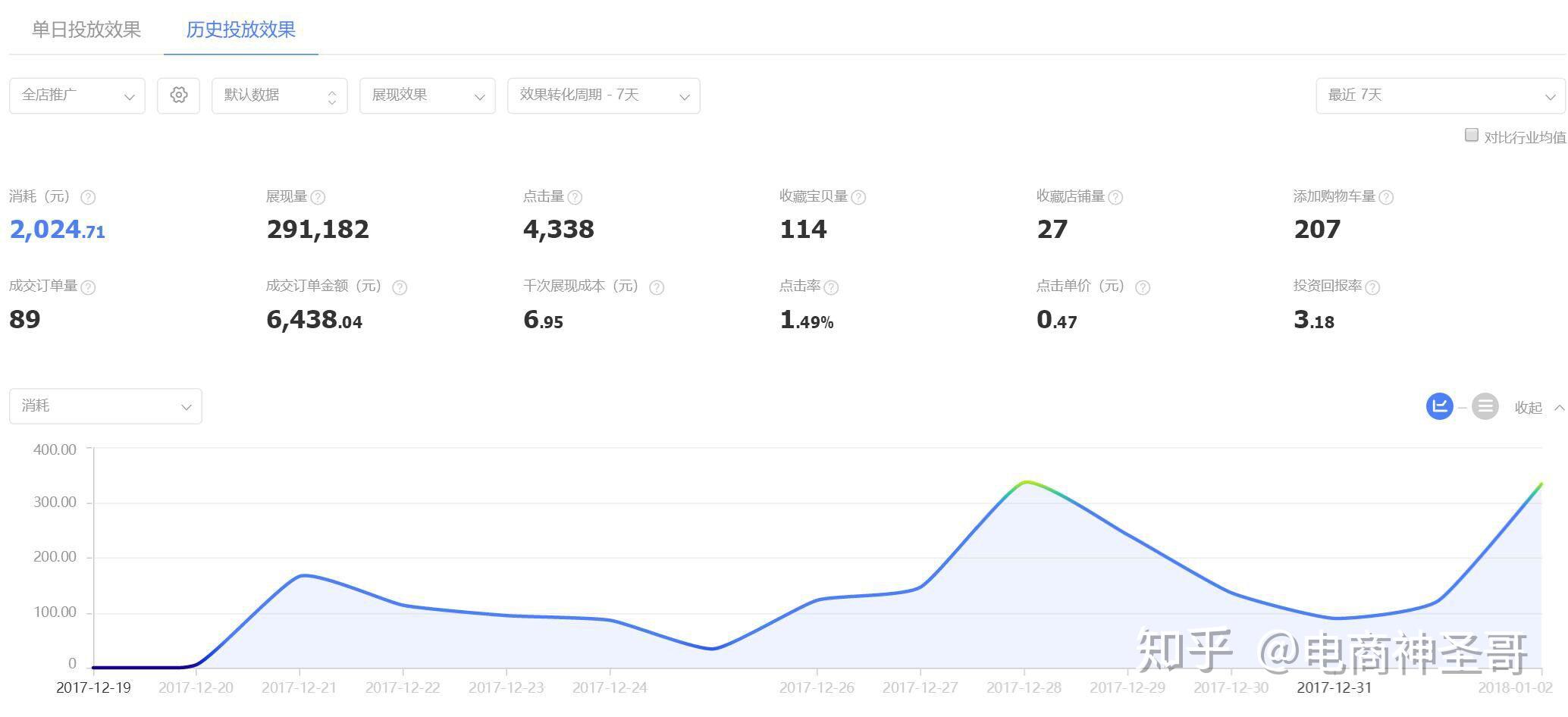Click help icon beside 点击量
The height and width of the screenshot is (717, 1568).
(x=575, y=198)
